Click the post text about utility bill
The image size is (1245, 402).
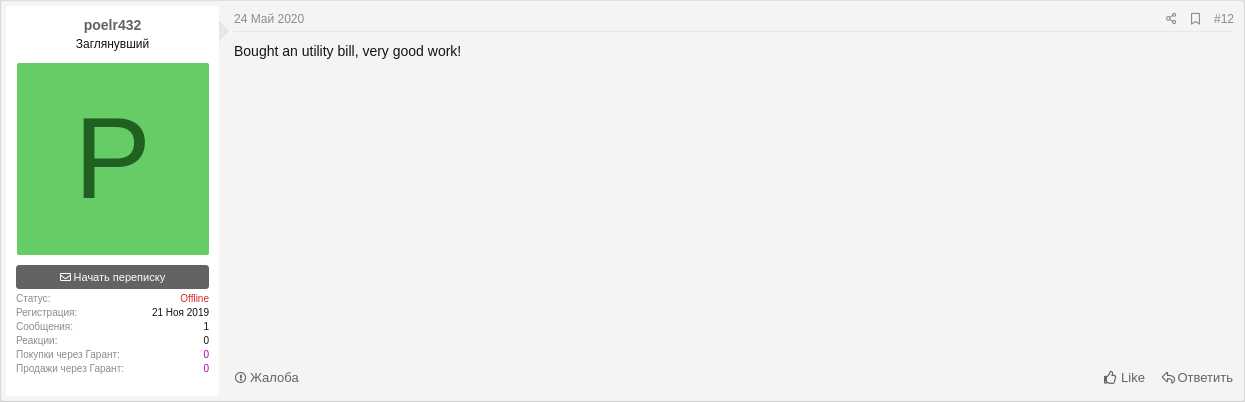coord(347,51)
